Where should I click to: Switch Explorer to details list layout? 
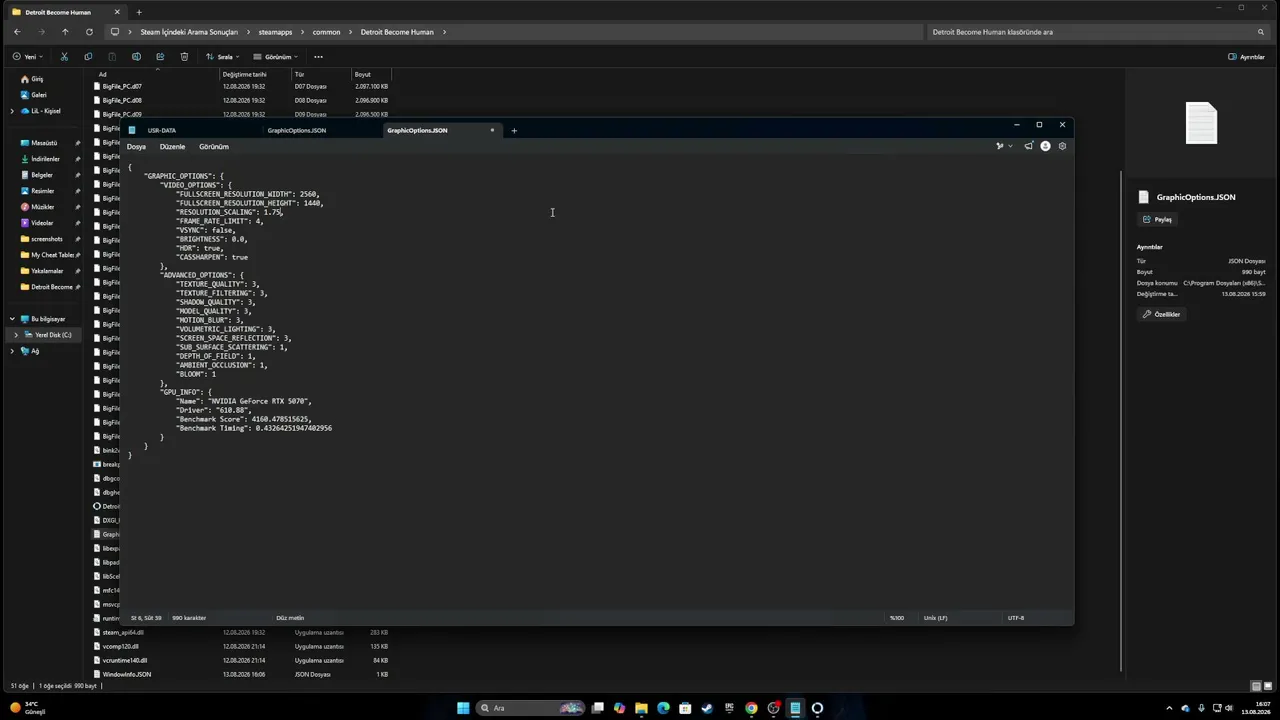point(1256,686)
